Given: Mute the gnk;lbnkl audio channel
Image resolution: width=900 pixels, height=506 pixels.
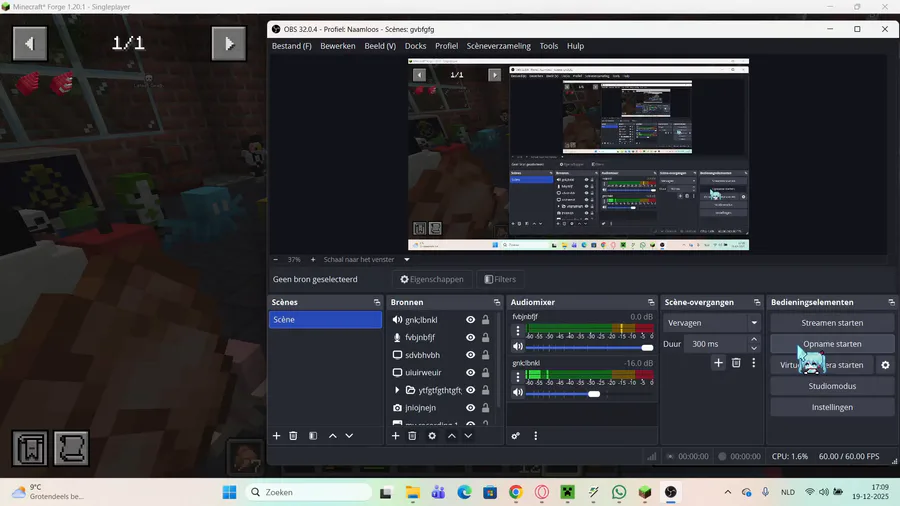Looking at the screenshot, I should [x=518, y=392].
